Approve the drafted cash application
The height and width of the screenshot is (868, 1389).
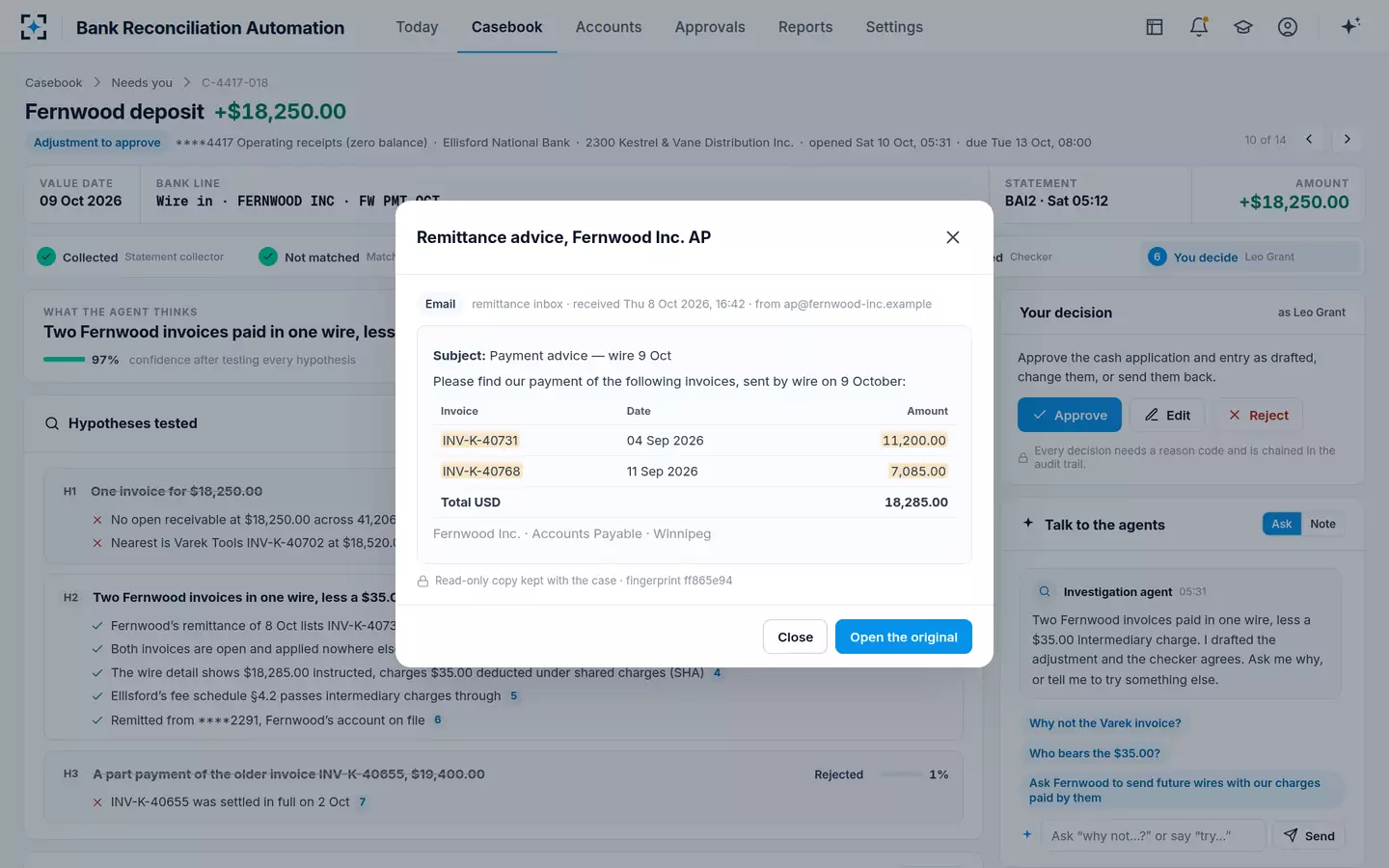point(1070,415)
